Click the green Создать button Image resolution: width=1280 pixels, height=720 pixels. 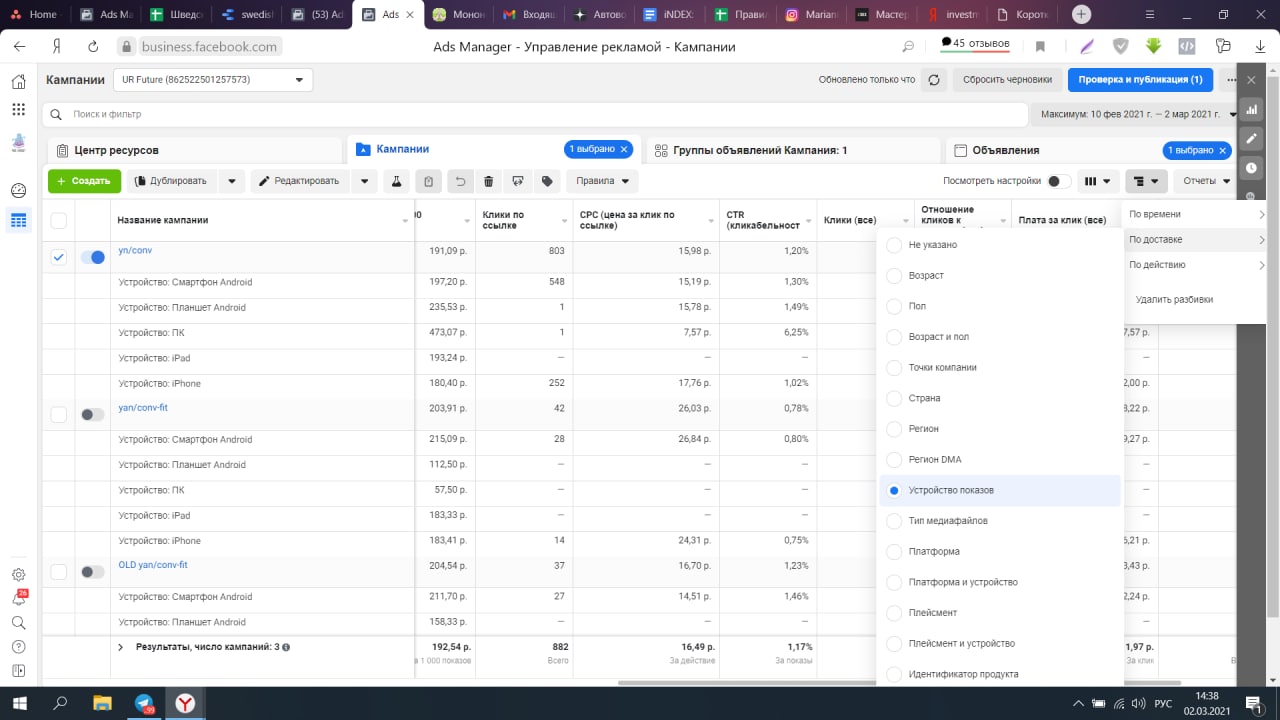pyautogui.click(x=84, y=181)
